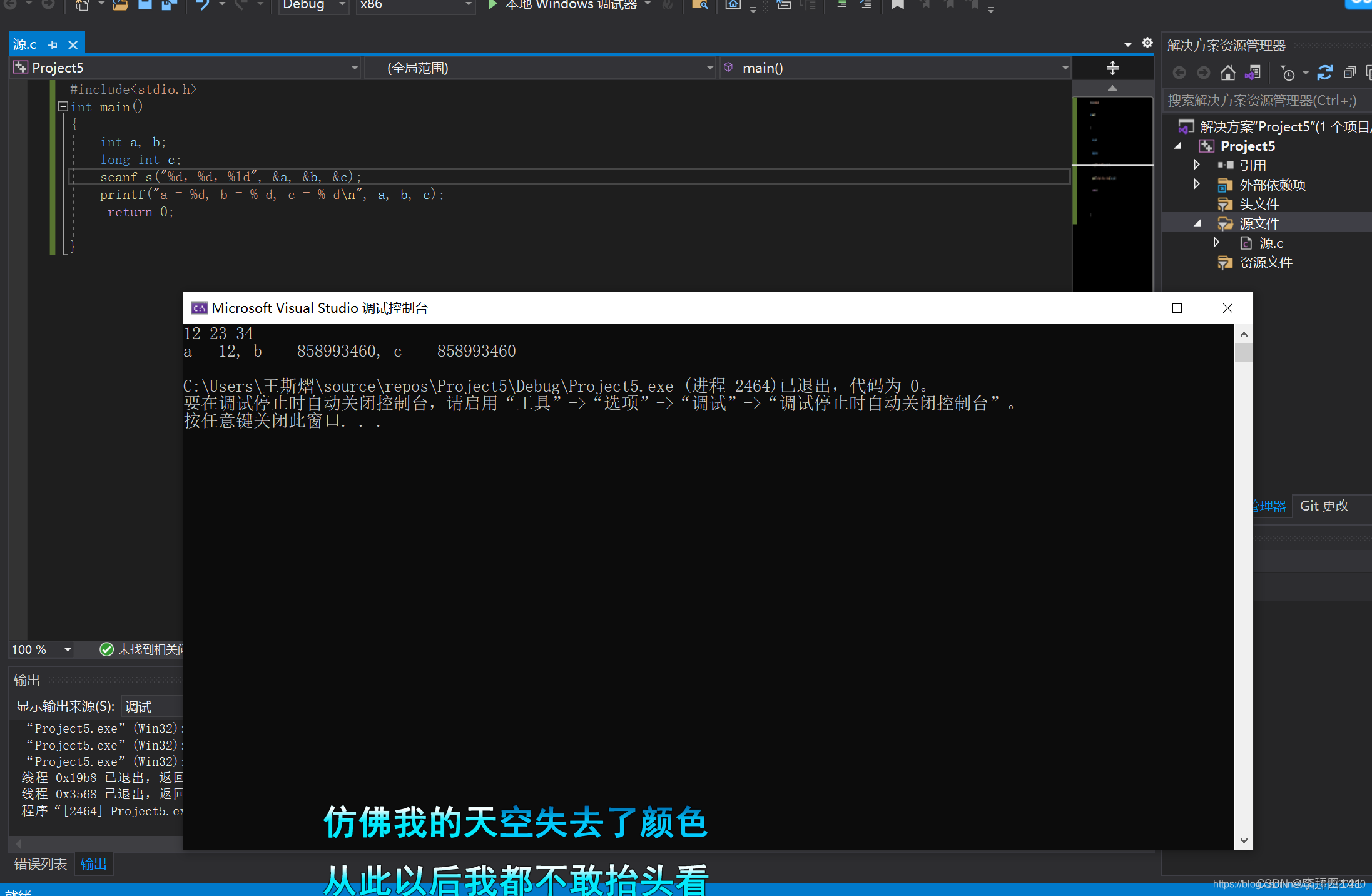
Task: Open Solution Explorer home toolbar icon
Action: click(733, 5)
